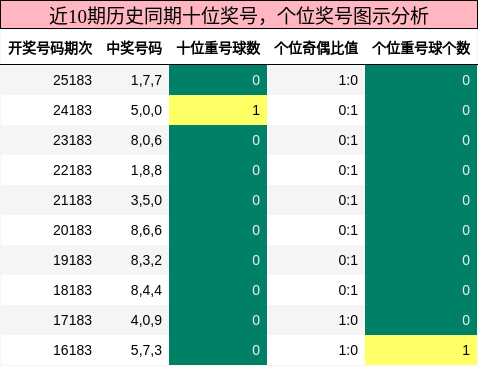The height and width of the screenshot is (366, 478).
Task: Click green units repeat cell in row 17183
Action: (421, 320)
